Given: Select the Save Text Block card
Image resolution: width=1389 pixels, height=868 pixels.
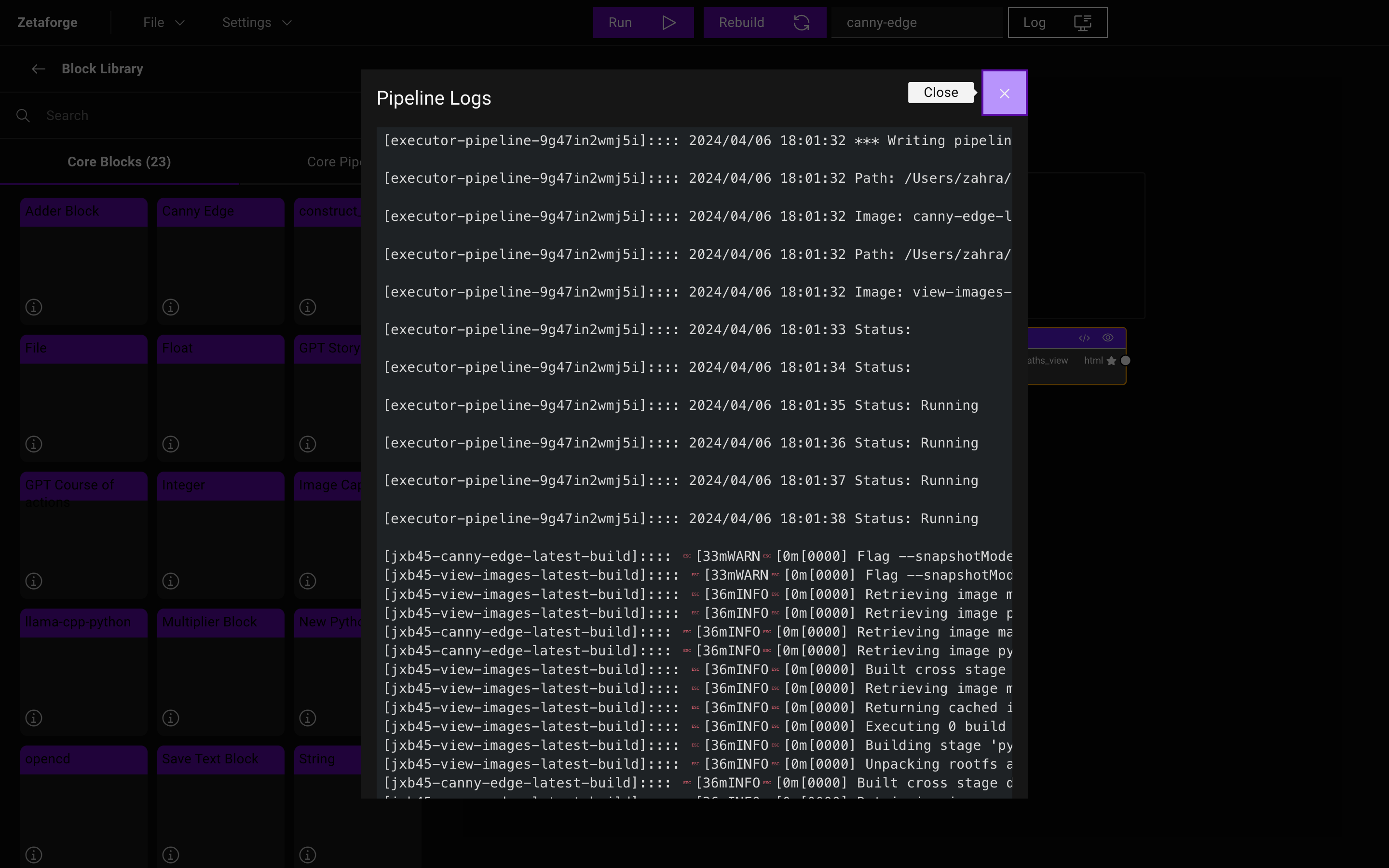Looking at the screenshot, I should click(x=220, y=807).
